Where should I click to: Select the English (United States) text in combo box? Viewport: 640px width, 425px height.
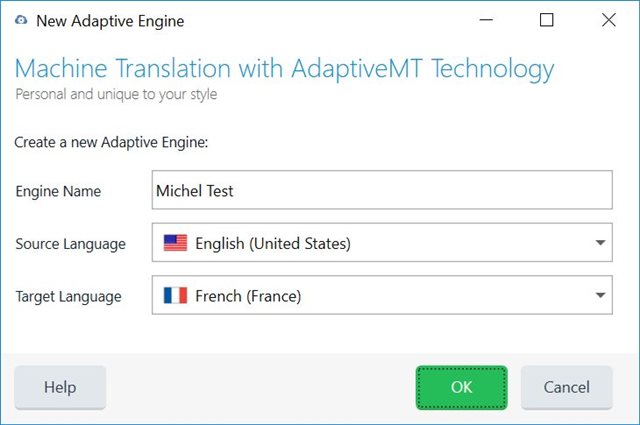(x=273, y=243)
